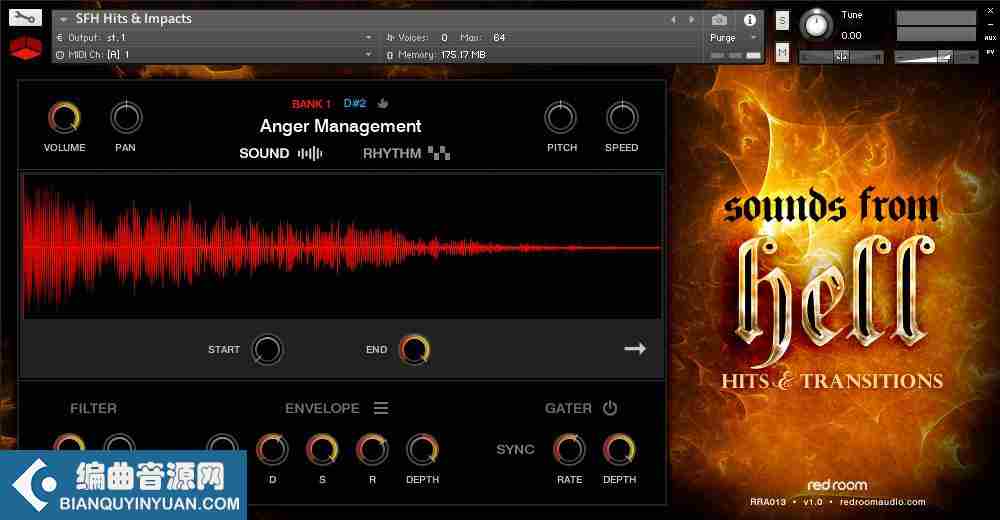Click the GATER section label
Viewport: 1000px width, 520px height.
tap(568, 408)
